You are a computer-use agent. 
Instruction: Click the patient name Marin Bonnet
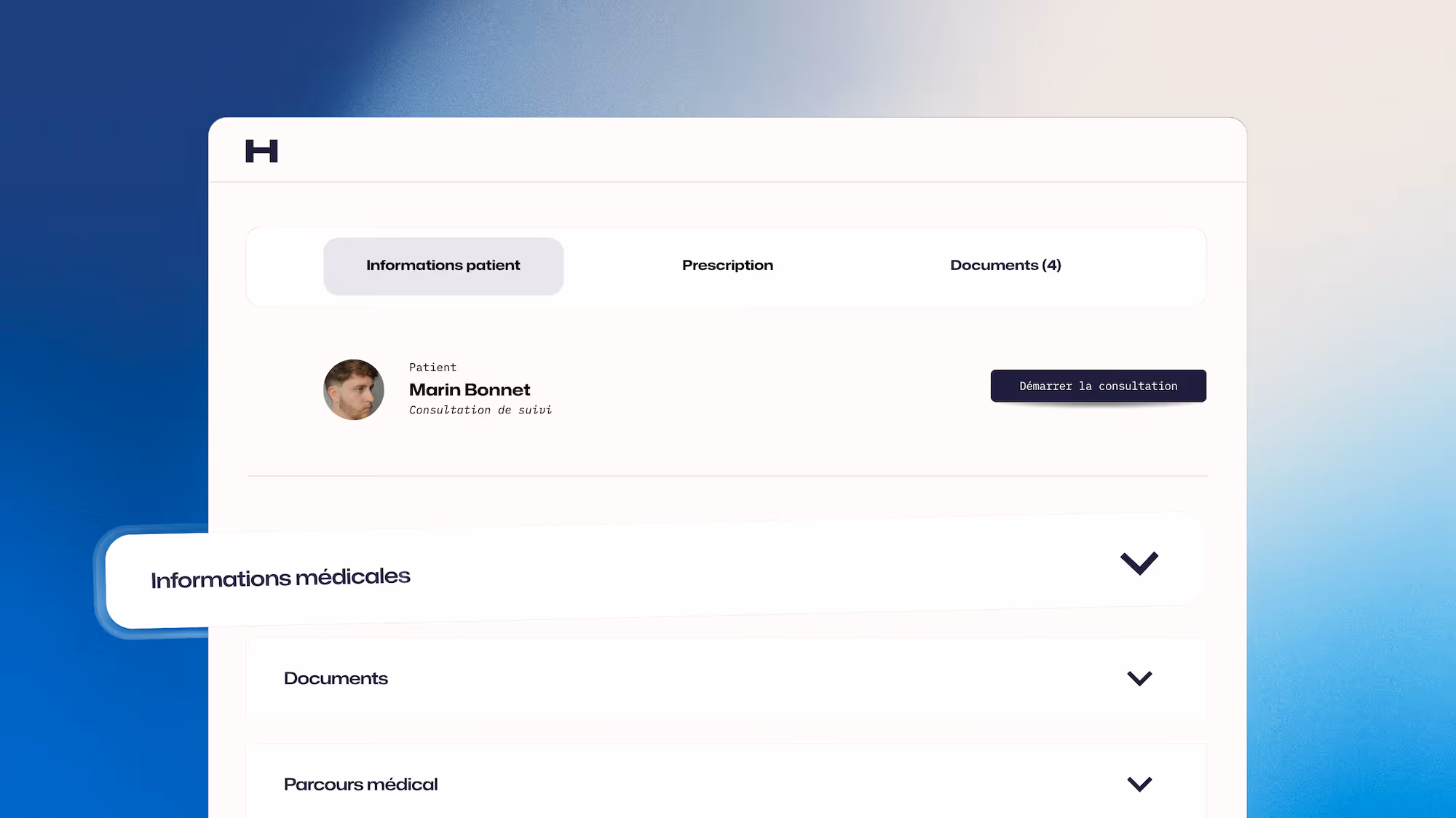(470, 390)
